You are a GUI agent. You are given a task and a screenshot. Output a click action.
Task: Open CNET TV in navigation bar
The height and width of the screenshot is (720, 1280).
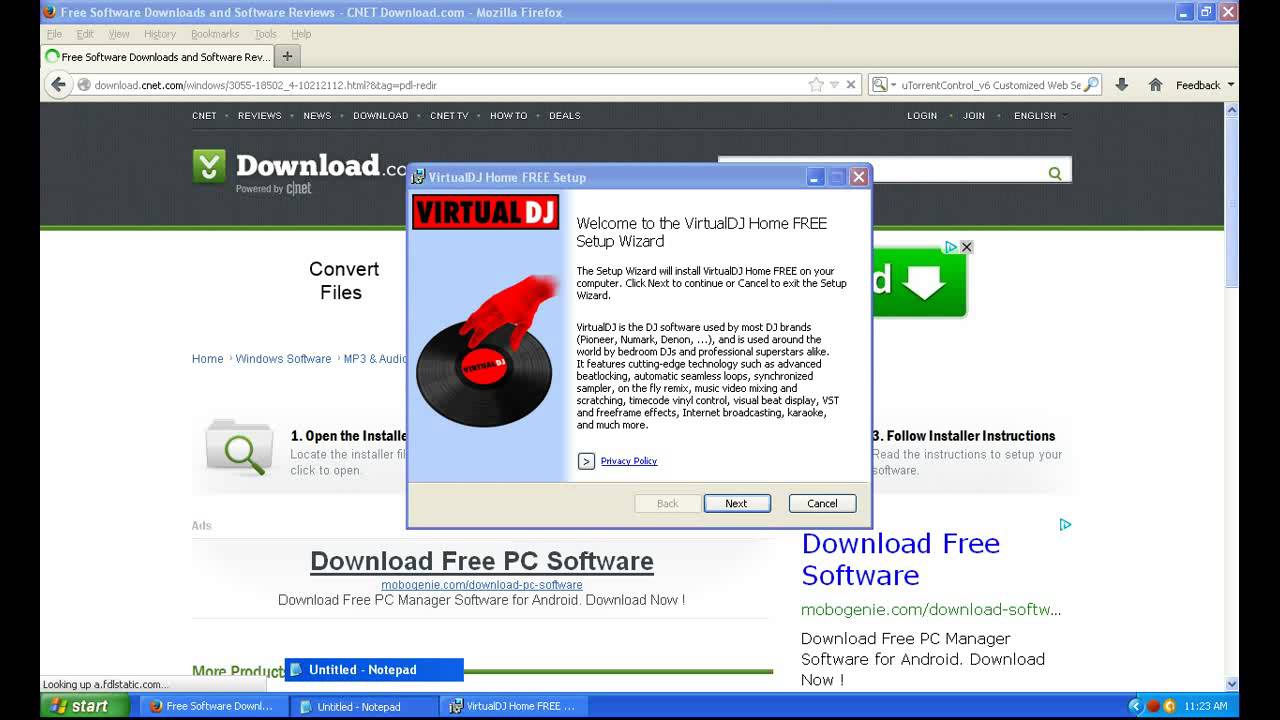[x=449, y=116]
